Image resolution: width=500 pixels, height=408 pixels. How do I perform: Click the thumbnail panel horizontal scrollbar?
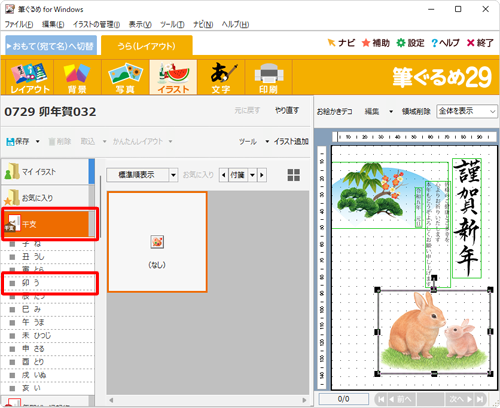[208, 400]
